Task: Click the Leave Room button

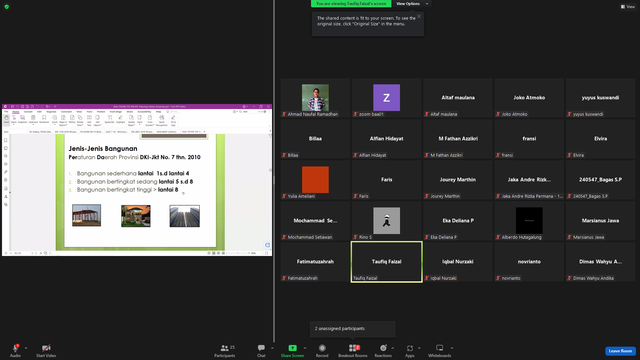Action: point(620,351)
